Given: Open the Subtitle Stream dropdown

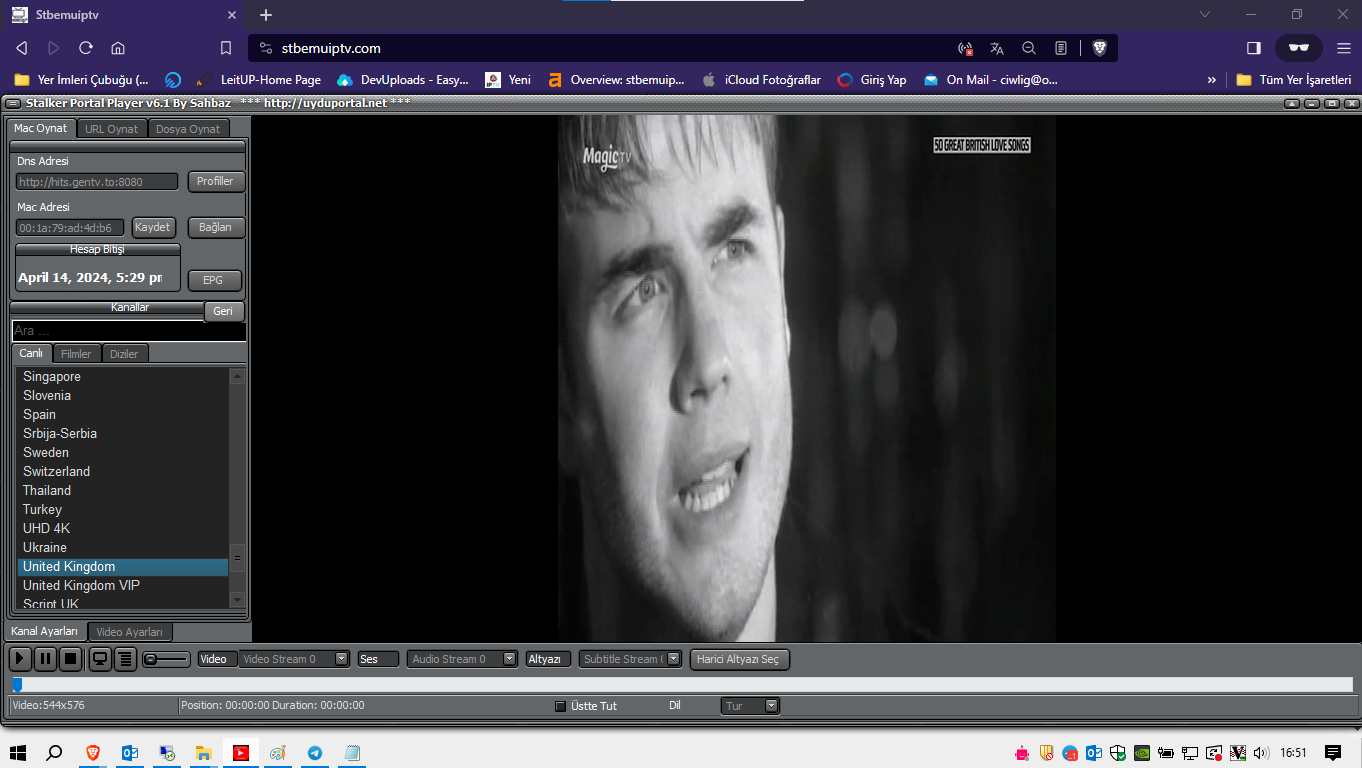Looking at the screenshot, I should pos(630,659).
